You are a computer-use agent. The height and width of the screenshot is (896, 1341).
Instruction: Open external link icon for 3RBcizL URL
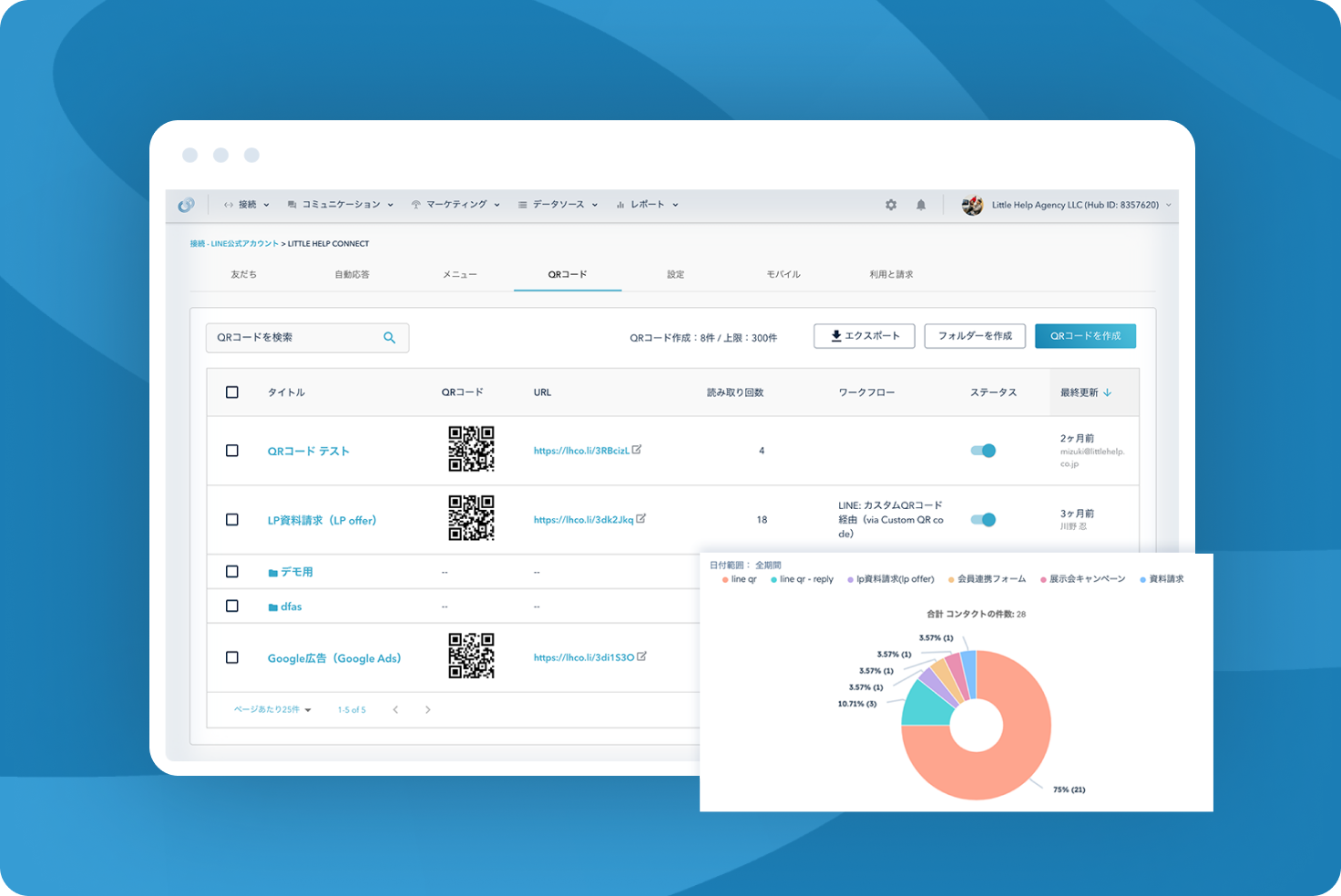click(x=637, y=449)
